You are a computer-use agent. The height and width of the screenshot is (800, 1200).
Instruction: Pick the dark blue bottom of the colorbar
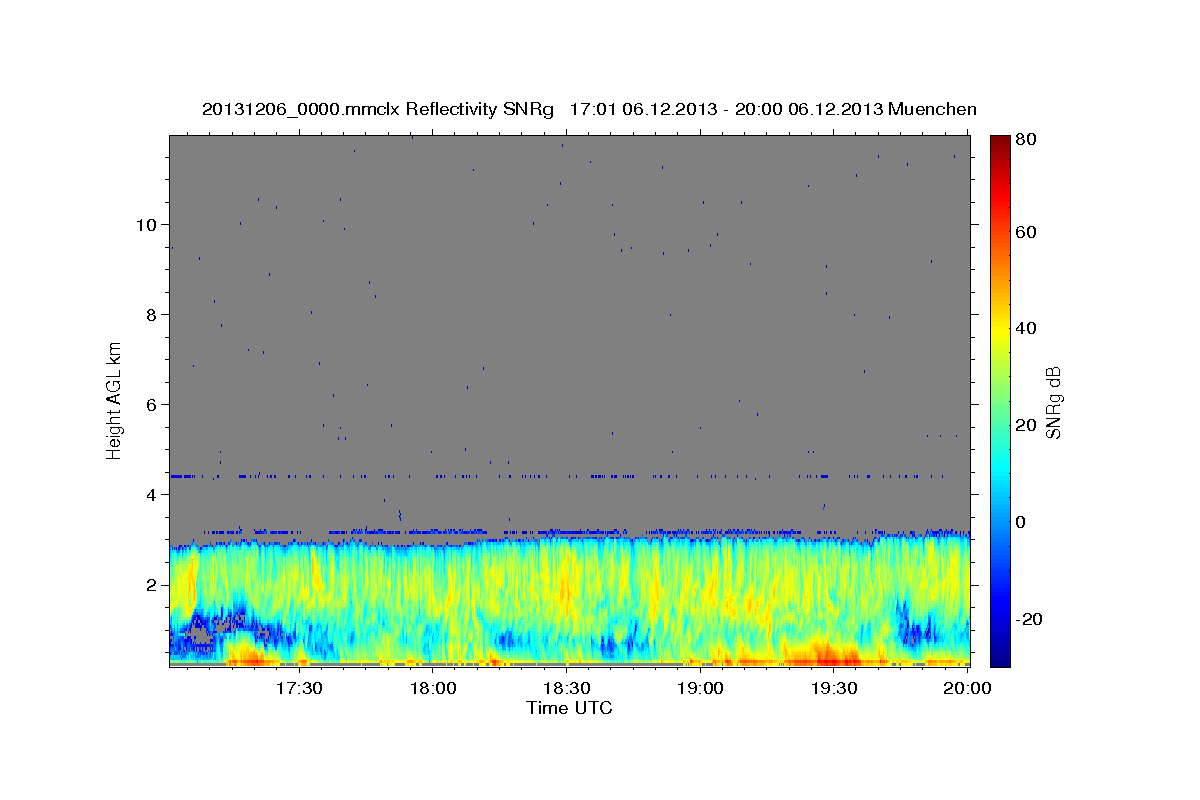tap(1000, 655)
